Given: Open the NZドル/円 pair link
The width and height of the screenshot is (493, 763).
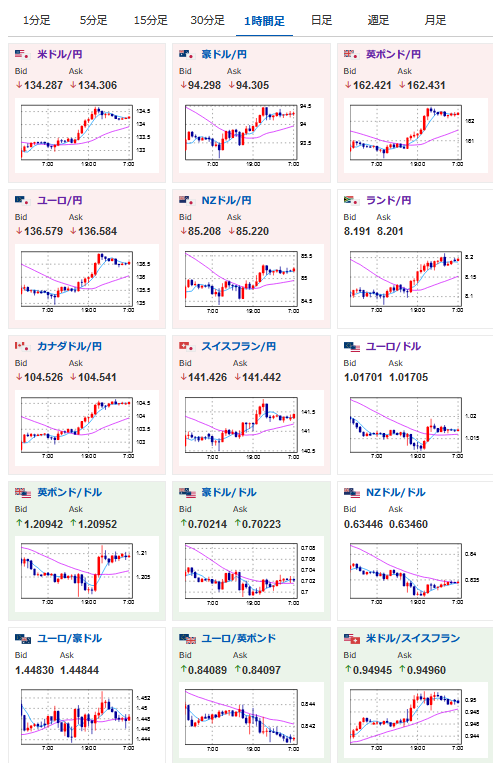Looking at the screenshot, I should (x=226, y=200).
